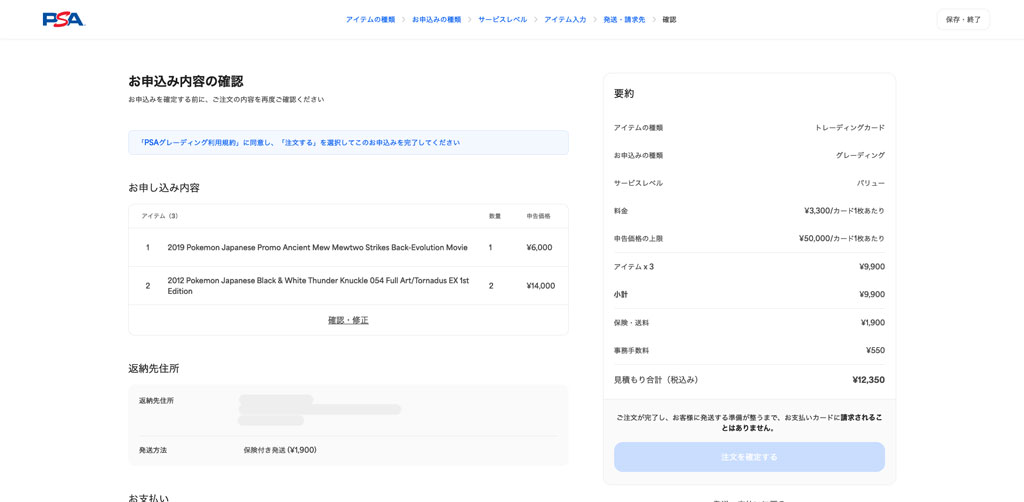
Task: Click the 事務手数料 label
Action: click(632, 351)
